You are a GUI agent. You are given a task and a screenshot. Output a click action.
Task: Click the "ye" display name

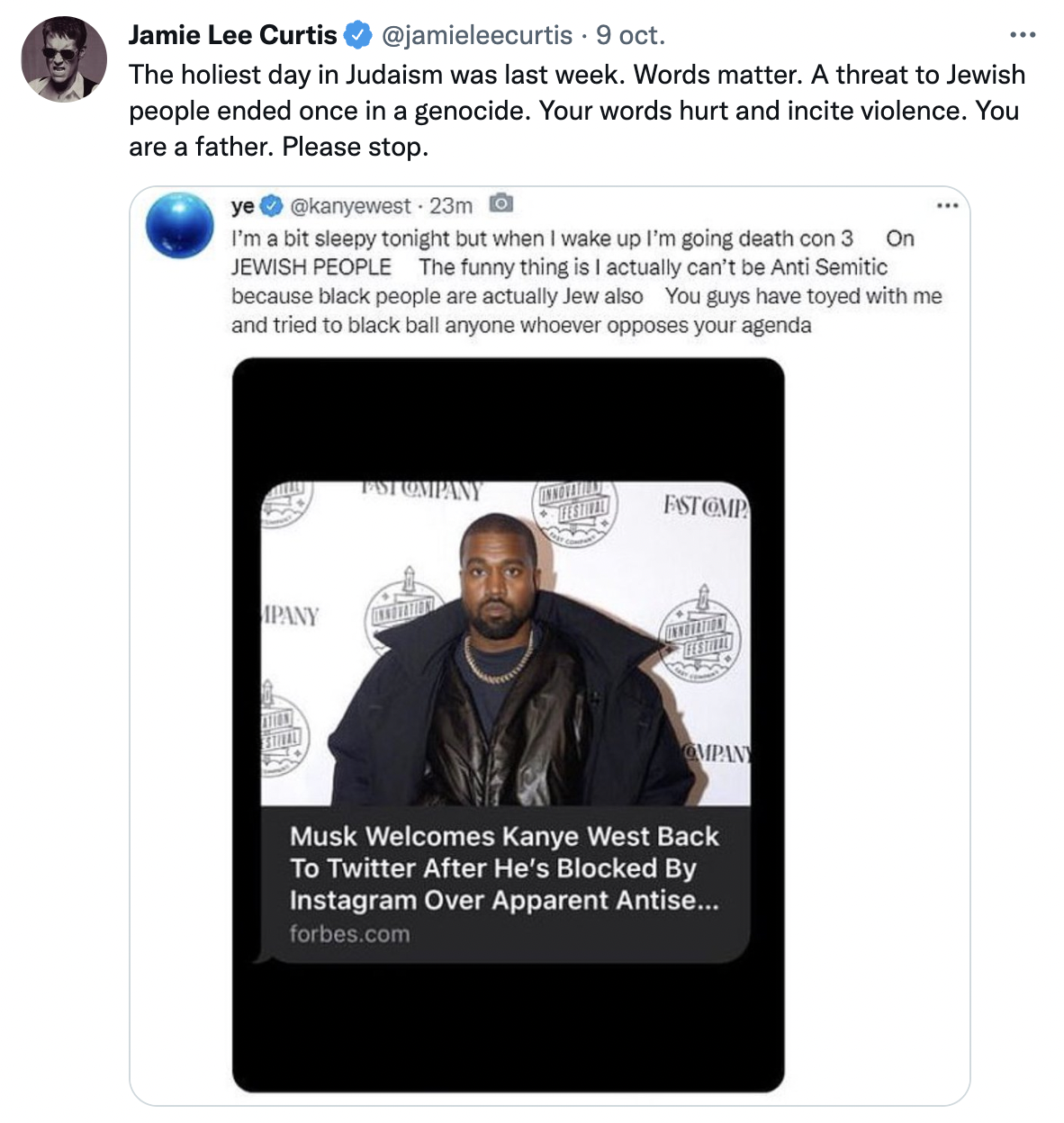click(242, 206)
